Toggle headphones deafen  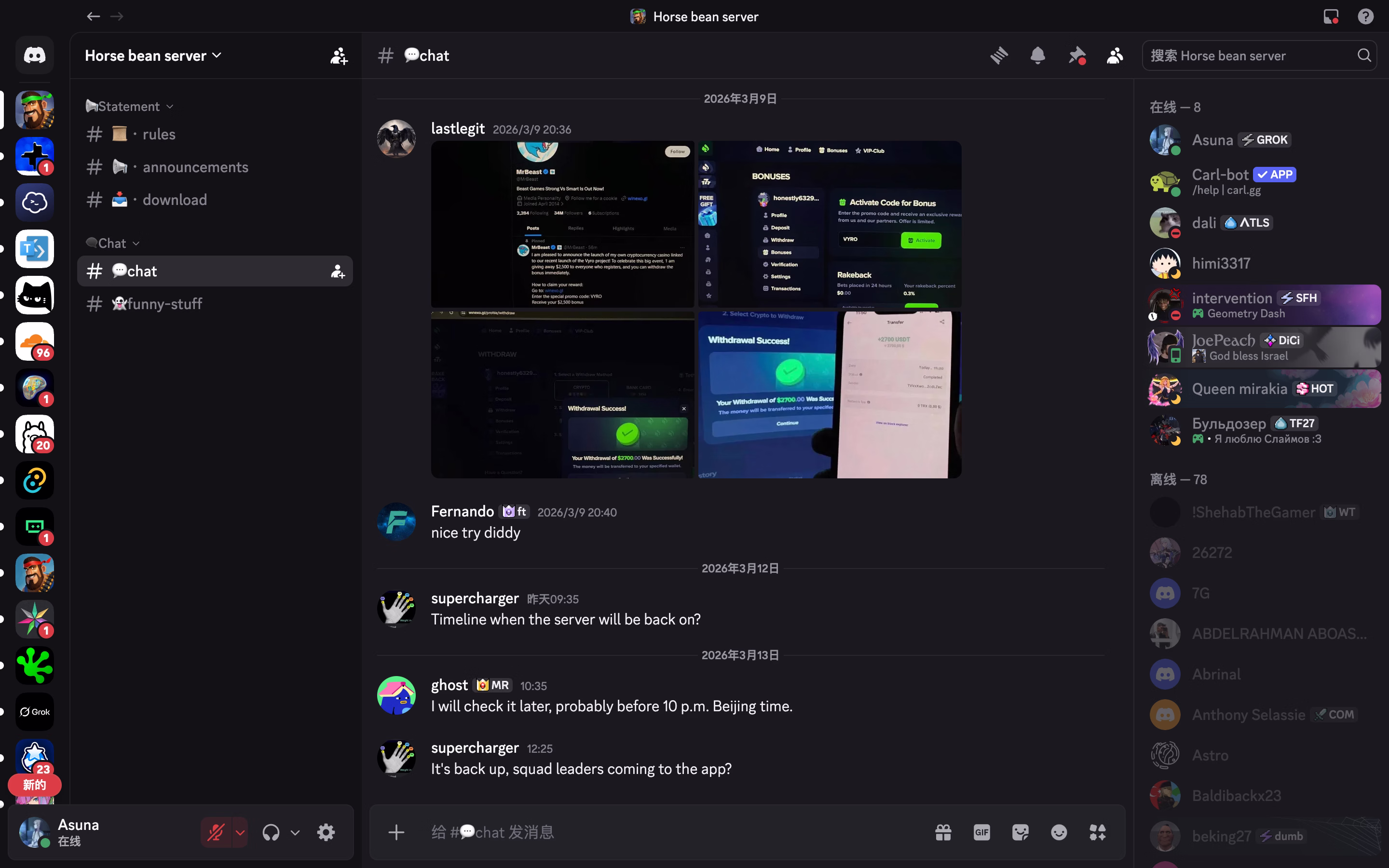[271, 832]
